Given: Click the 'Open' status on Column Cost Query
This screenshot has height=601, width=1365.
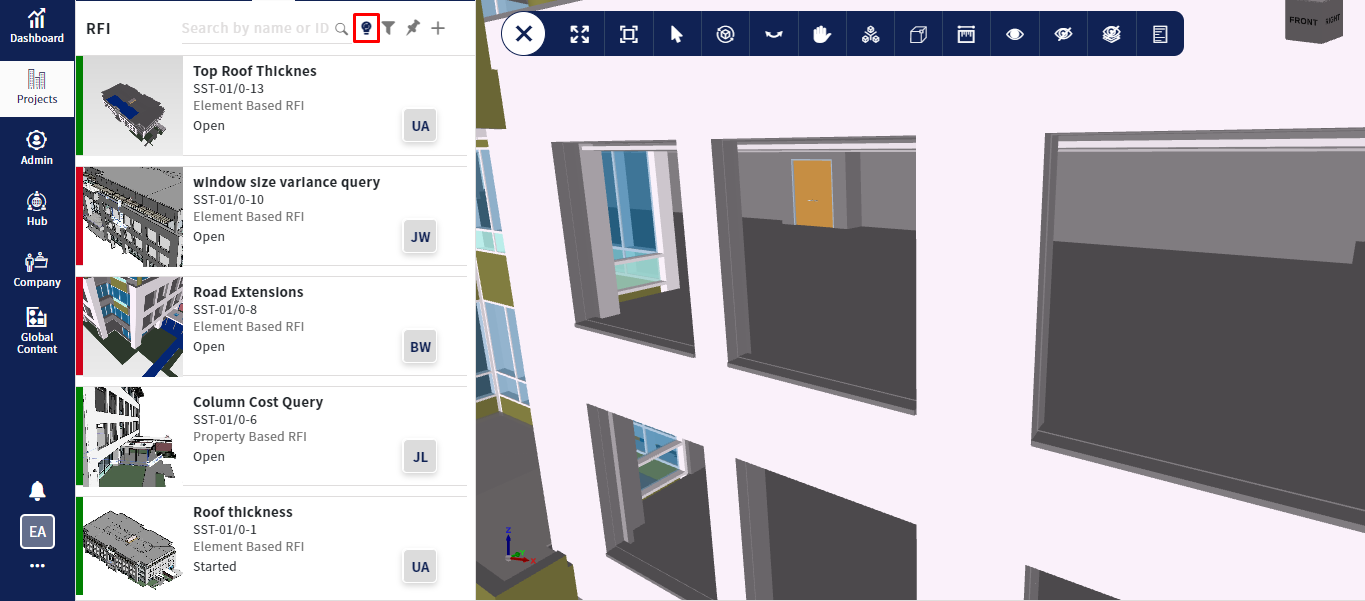Looking at the screenshot, I should click(x=209, y=457).
